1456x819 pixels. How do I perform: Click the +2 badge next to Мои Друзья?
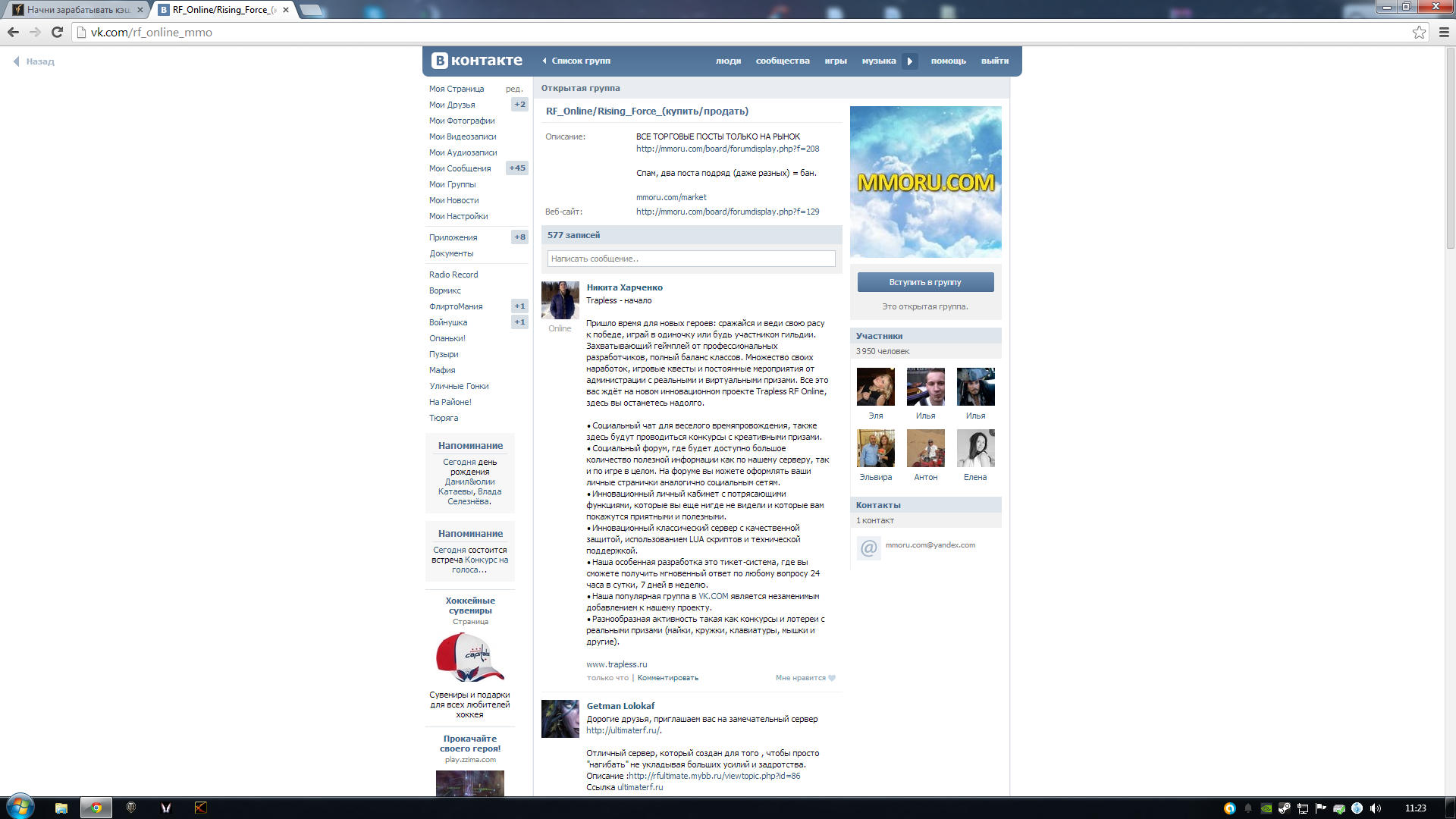click(x=519, y=105)
